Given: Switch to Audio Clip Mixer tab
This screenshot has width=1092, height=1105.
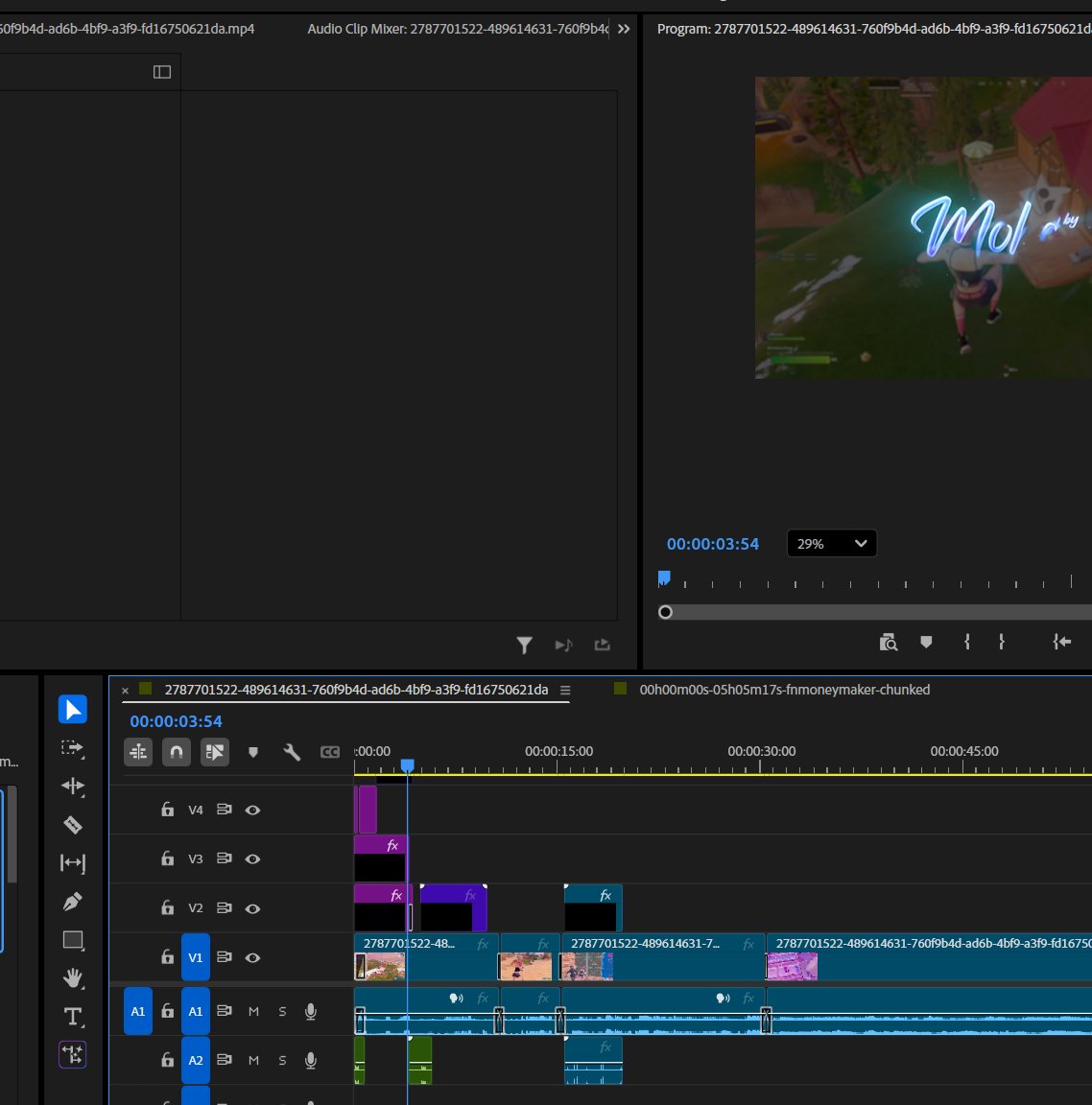Looking at the screenshot, I should pyautogui.click(x=458, y=29).
